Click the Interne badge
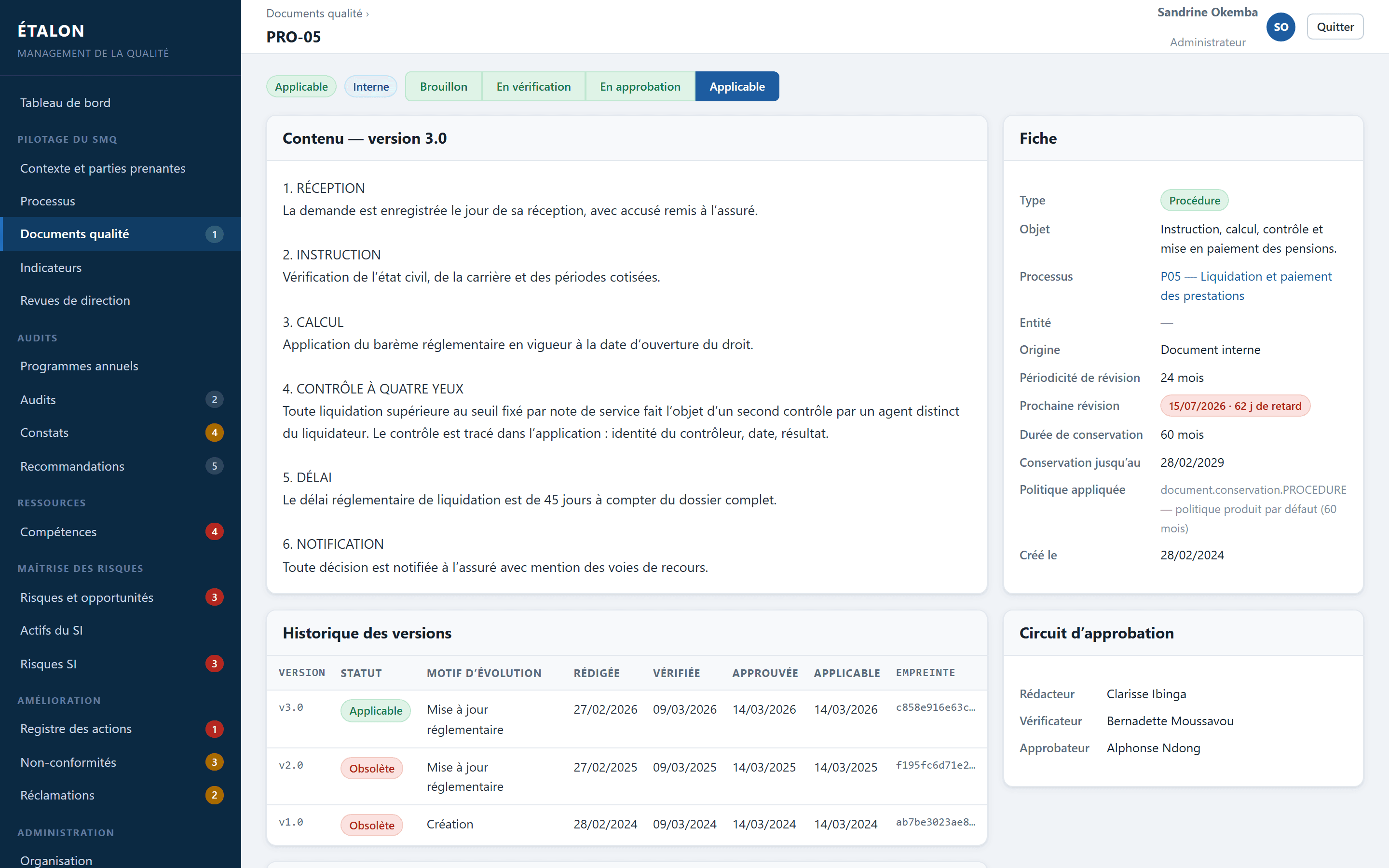 coord(371,87)
